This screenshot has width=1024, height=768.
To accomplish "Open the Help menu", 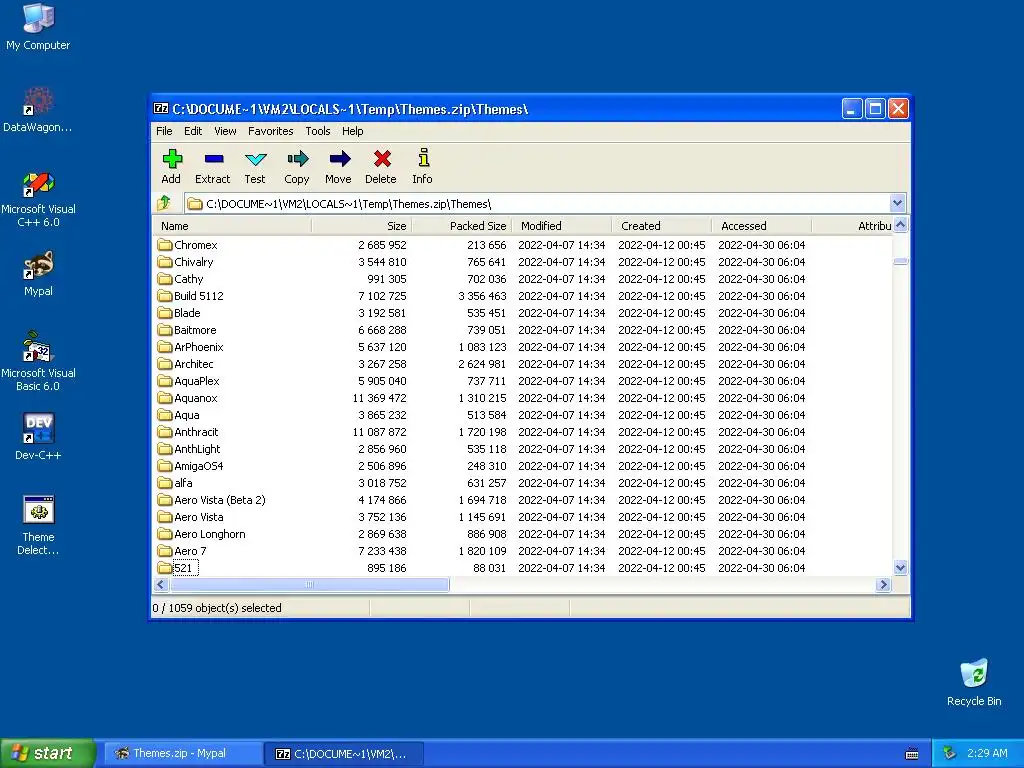I will coord(353,131).
